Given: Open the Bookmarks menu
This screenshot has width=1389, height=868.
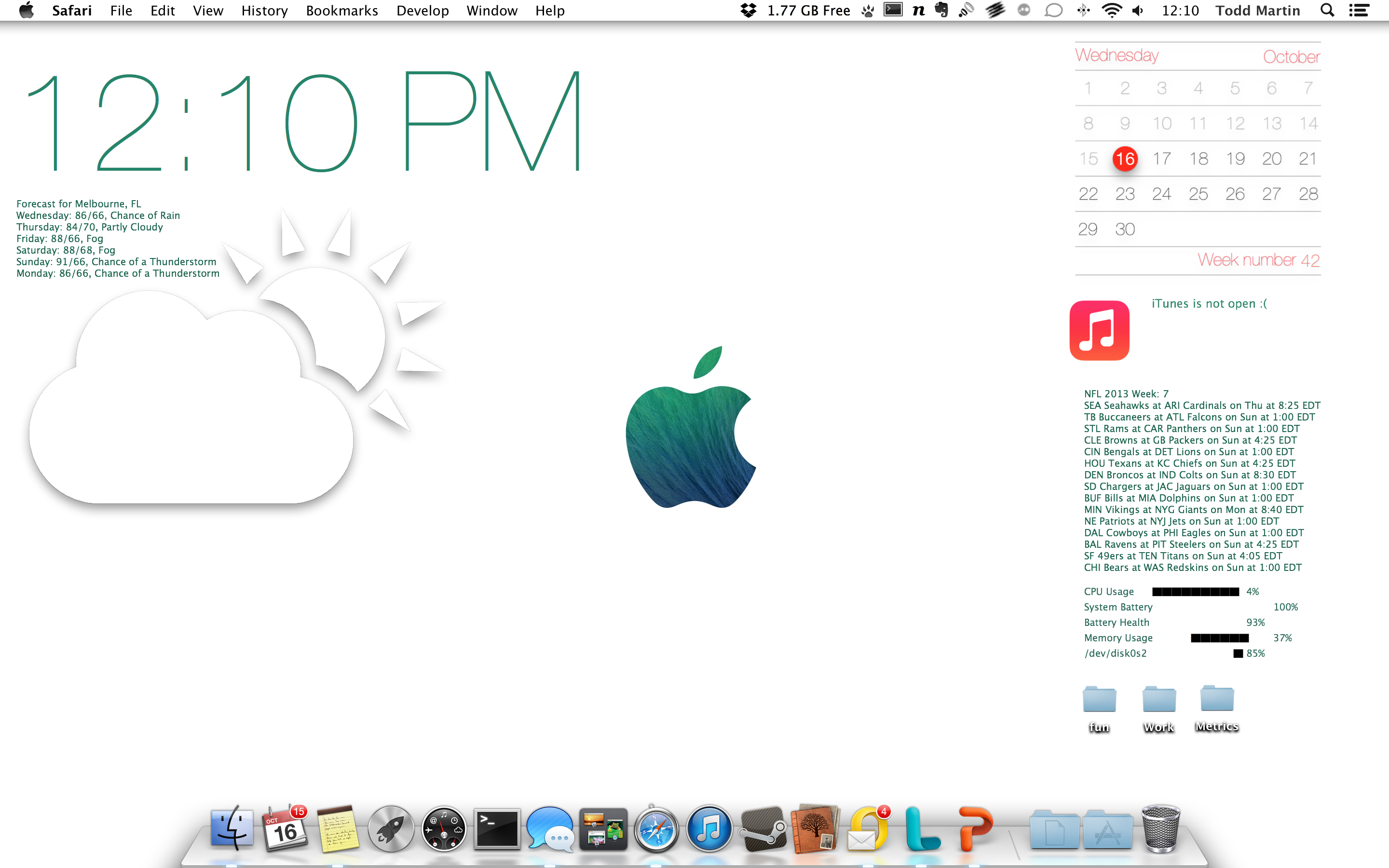Looking at the screenshot, I should (341, 10).
